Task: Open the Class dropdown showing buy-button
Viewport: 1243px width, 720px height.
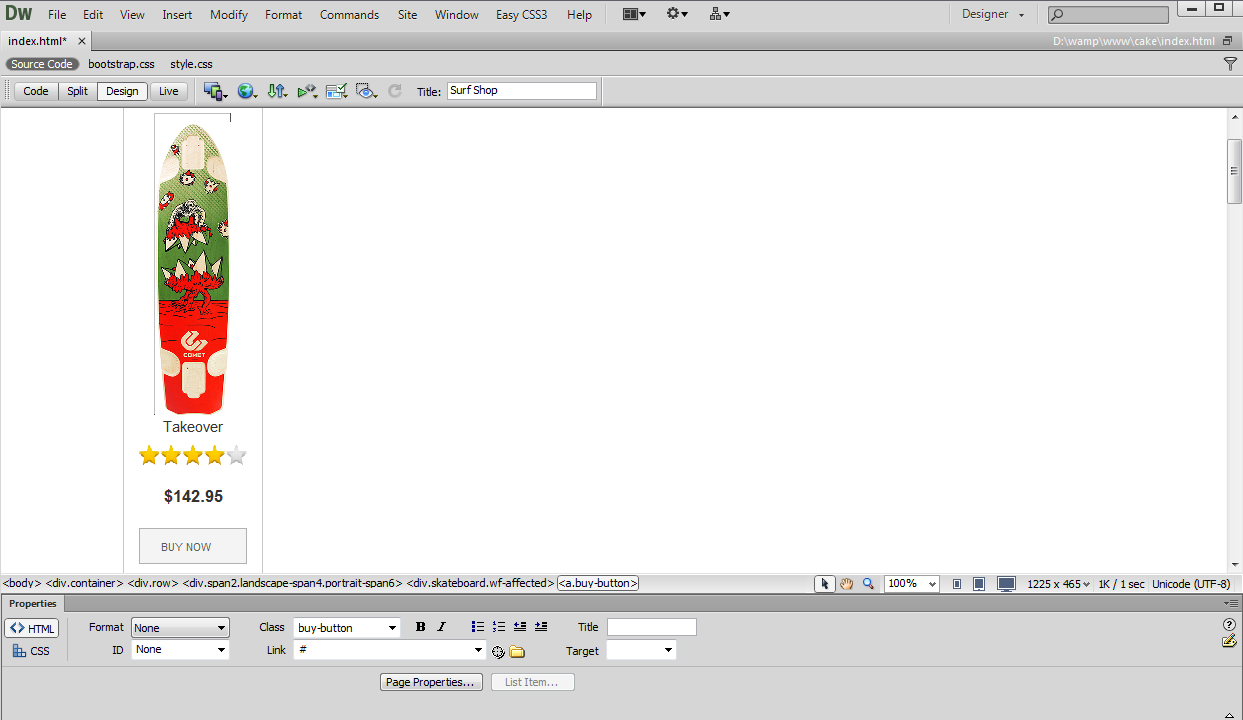Action: click(x=346, y=628)
